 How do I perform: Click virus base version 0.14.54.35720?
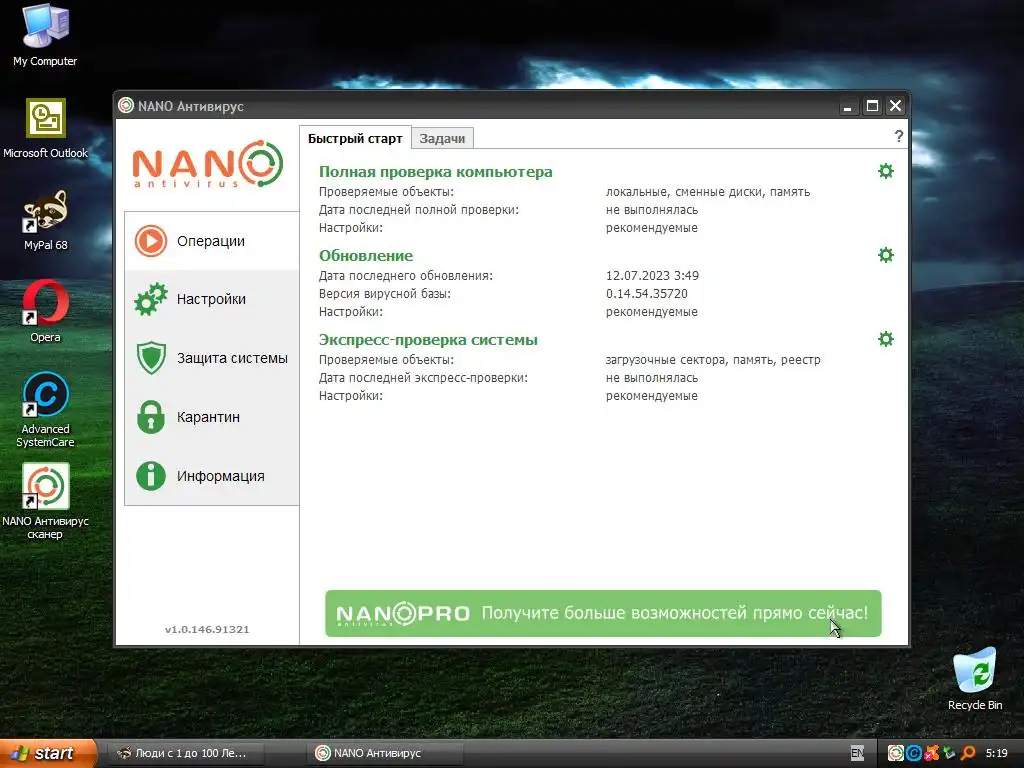coord(647,294)
